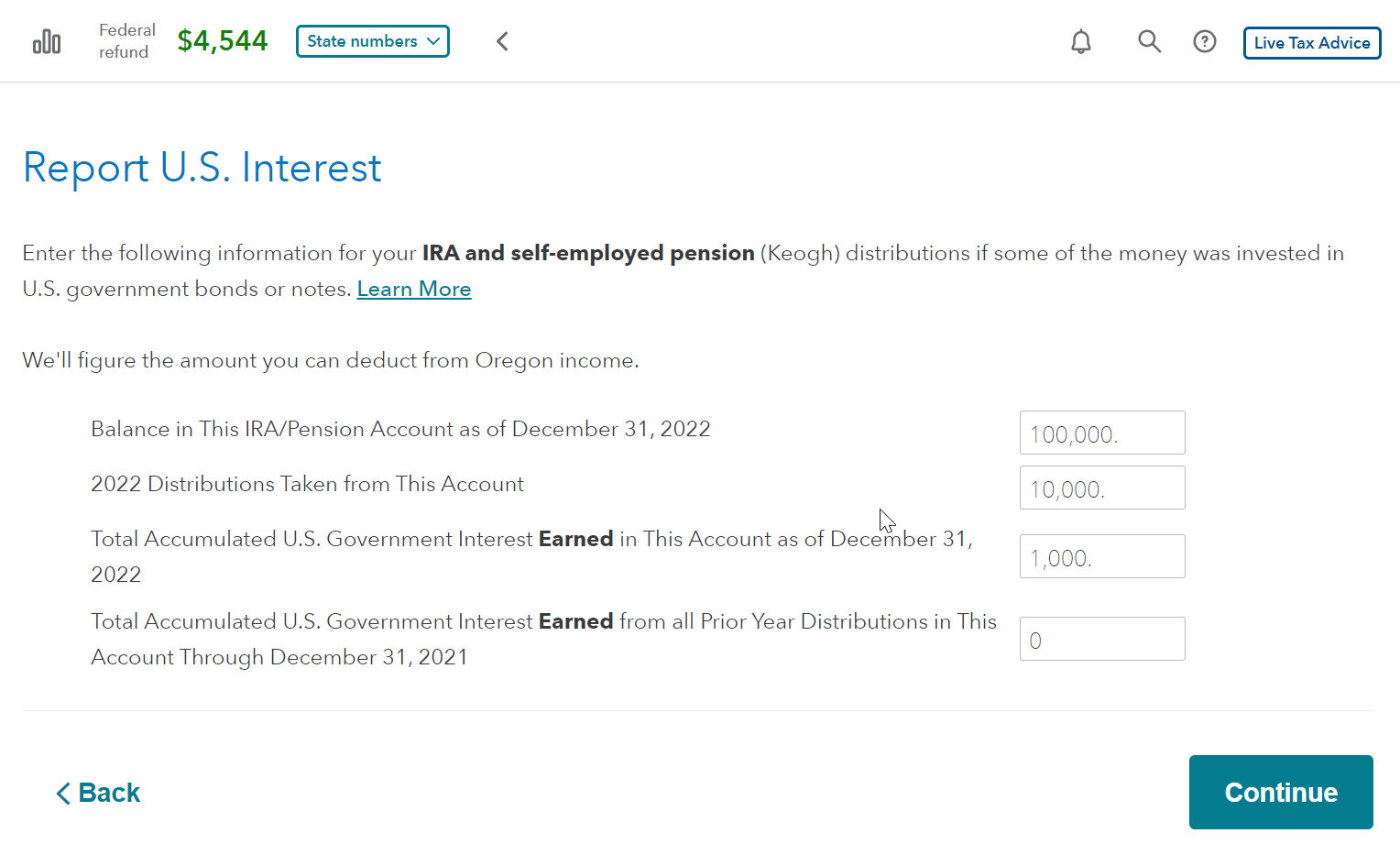Click the Balance in This IRA/Pension Account label
1400x855 pixels.
400,429
